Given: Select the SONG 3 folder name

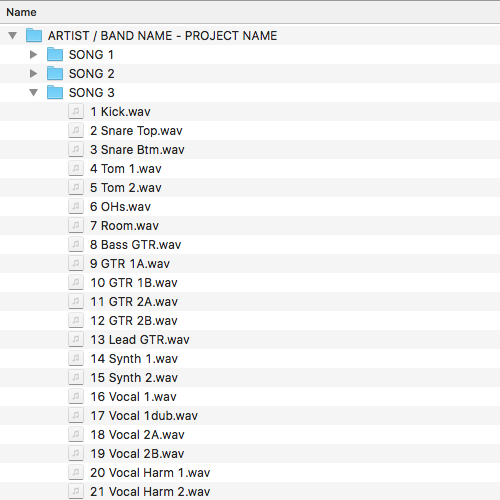Looking at the screenshot, I should click(x=92, y=93).
